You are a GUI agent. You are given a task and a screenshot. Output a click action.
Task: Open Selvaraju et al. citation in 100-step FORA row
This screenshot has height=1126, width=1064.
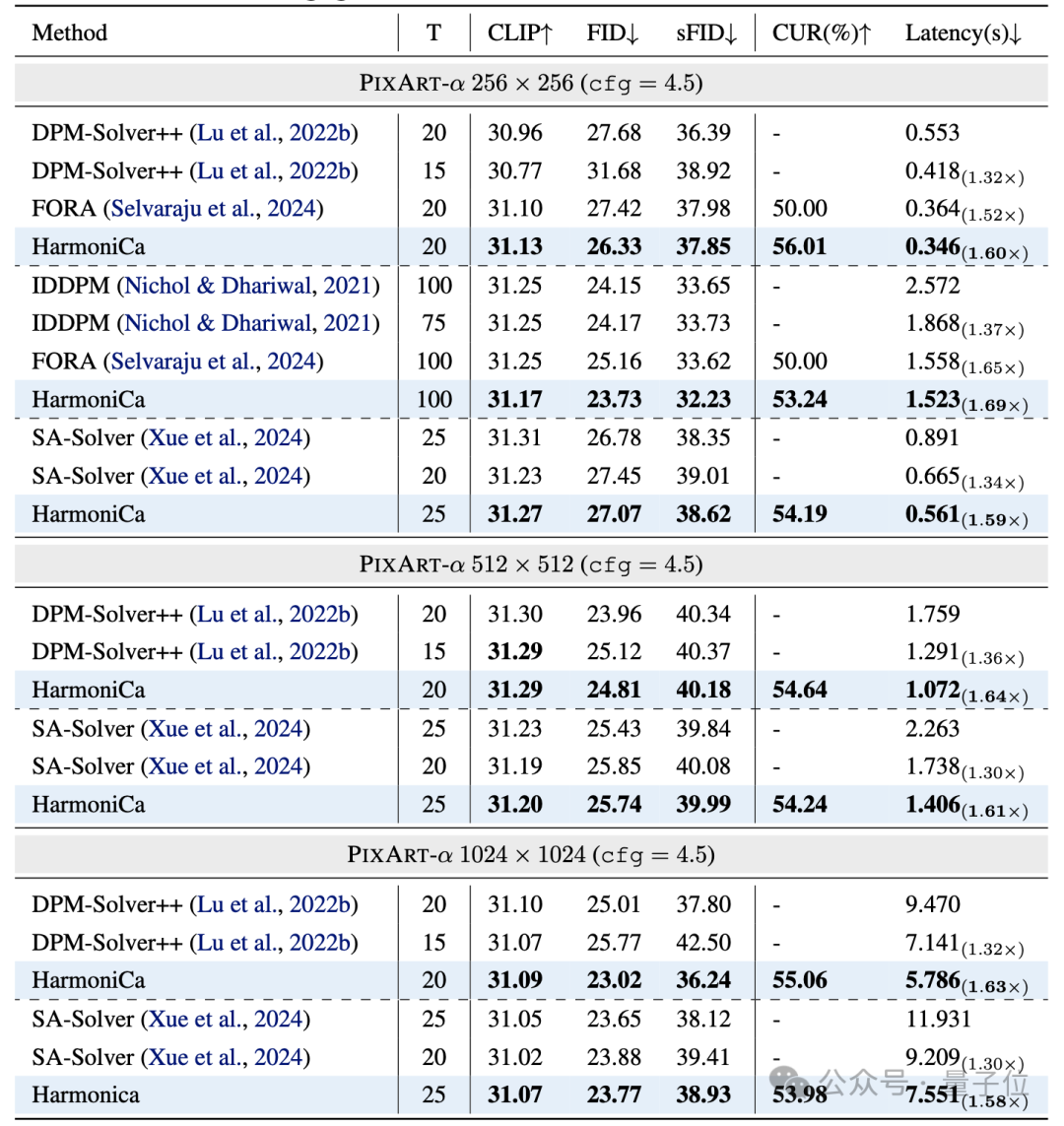216,362
